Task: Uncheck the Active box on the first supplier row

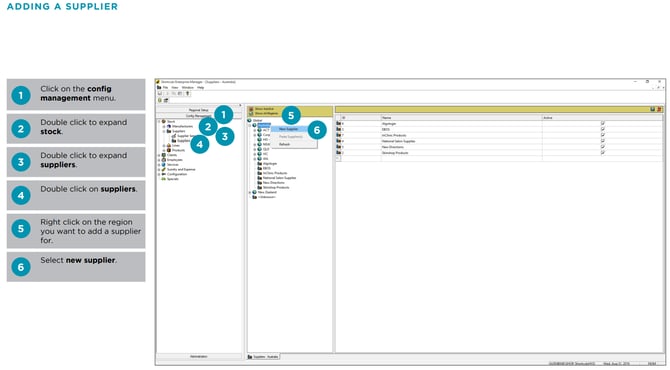Action: coord(602,123)
